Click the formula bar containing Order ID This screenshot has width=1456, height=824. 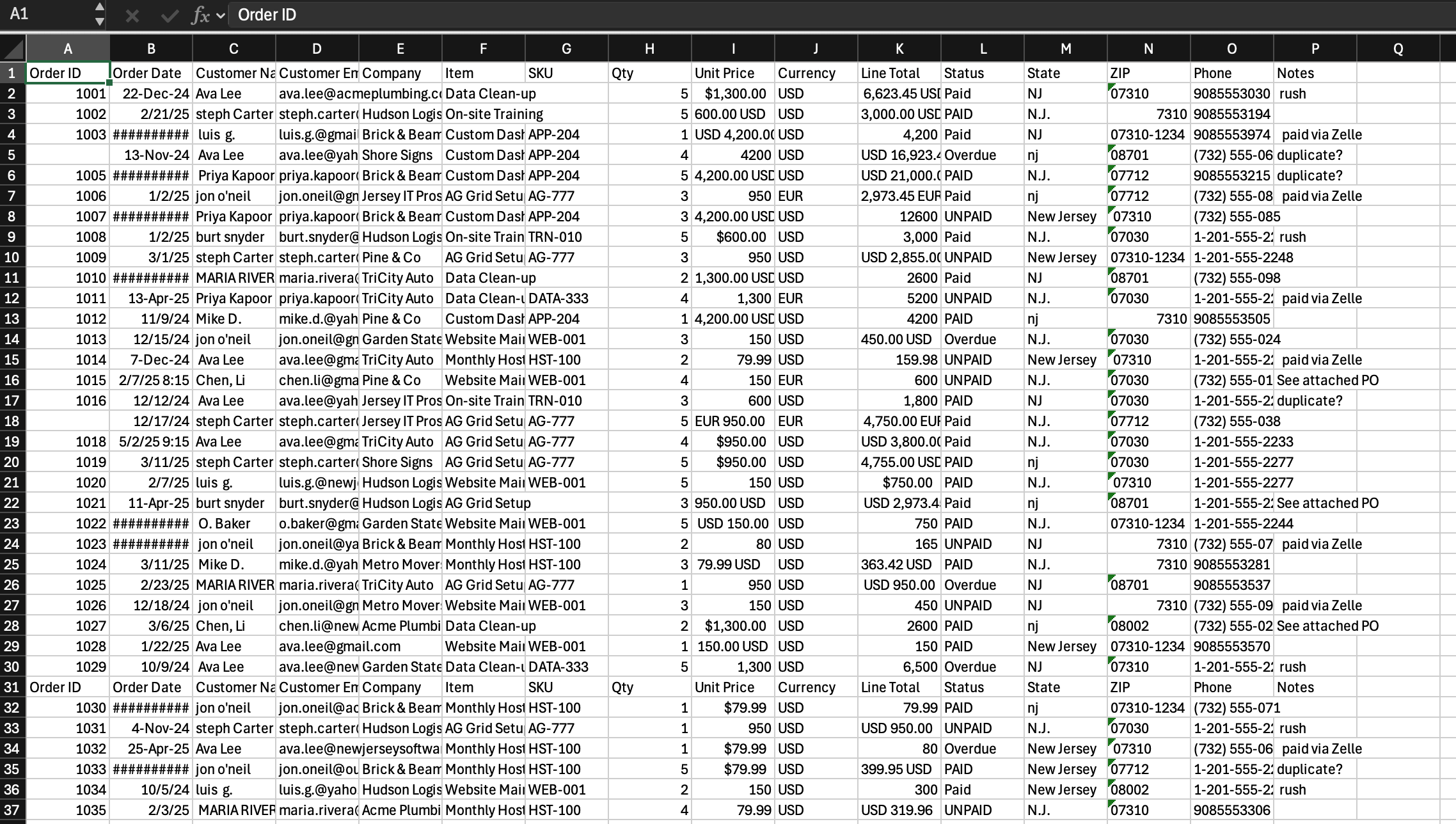click(x=841, y=15)
